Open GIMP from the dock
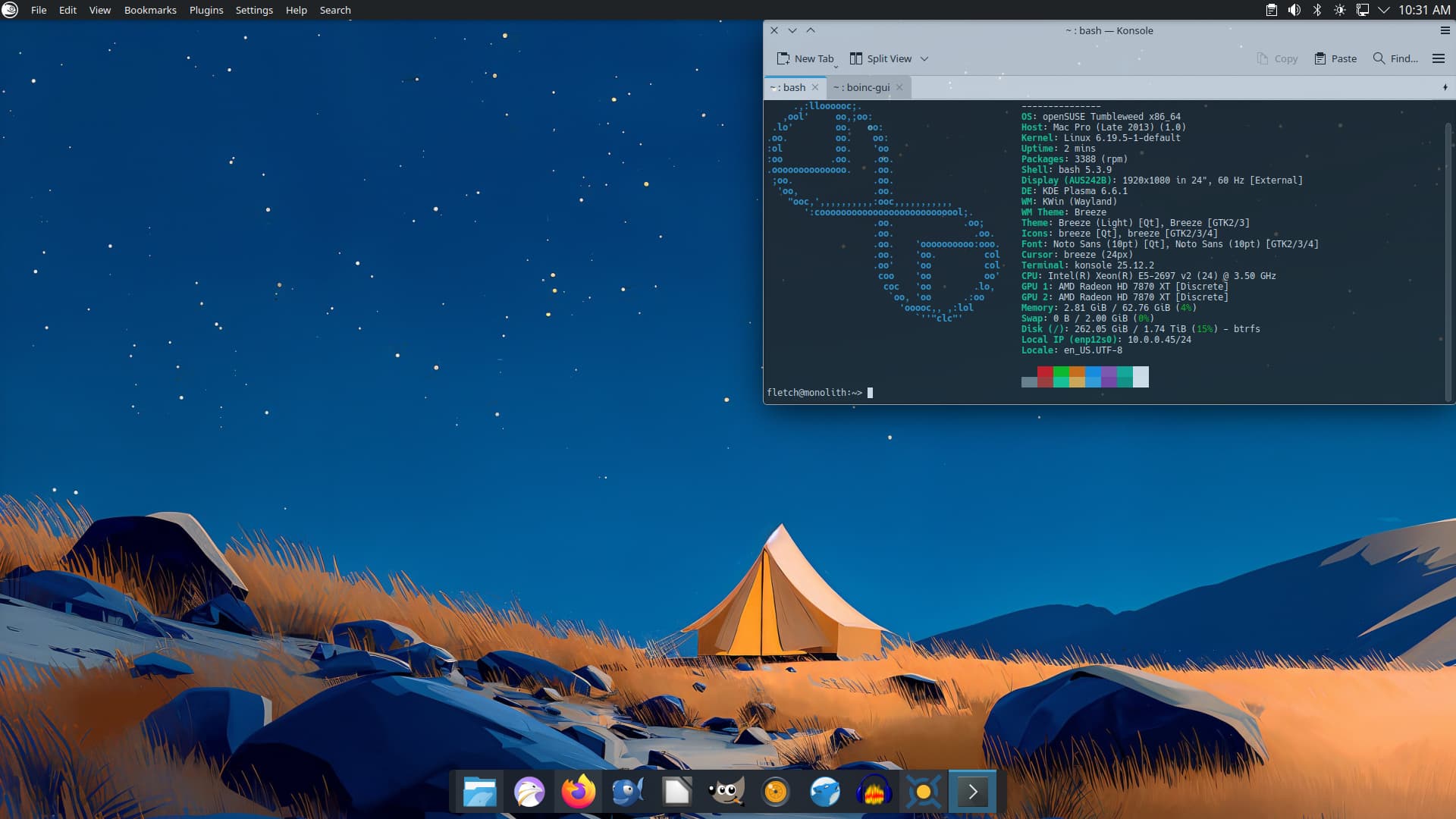This screenshot has width=1456, height=819. (x=726, y=792)
